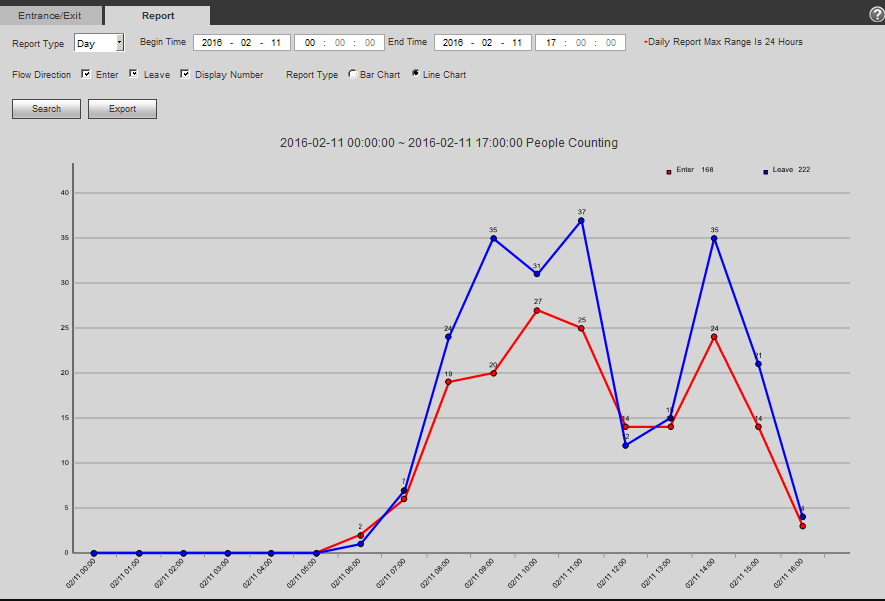Toggle the Display Number checkbox
This screenshot has width=885, height=601.
tap(185, 74)
